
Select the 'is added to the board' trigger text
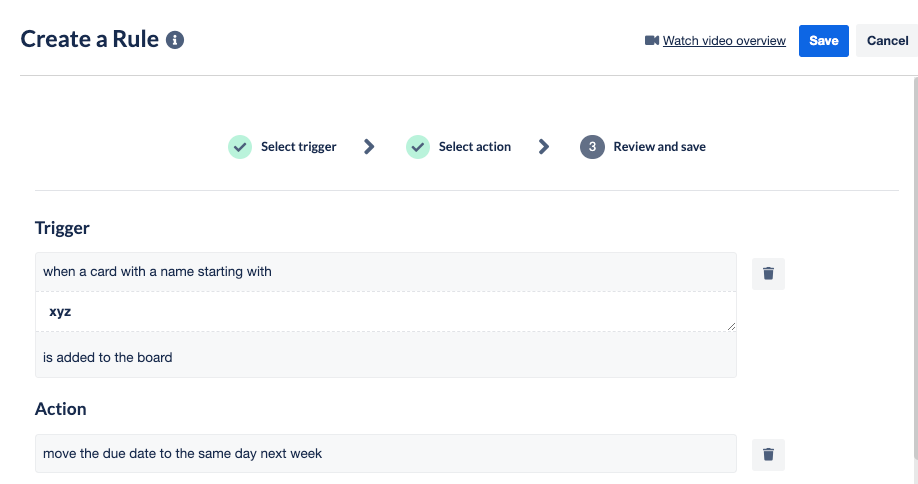[108, 358]
